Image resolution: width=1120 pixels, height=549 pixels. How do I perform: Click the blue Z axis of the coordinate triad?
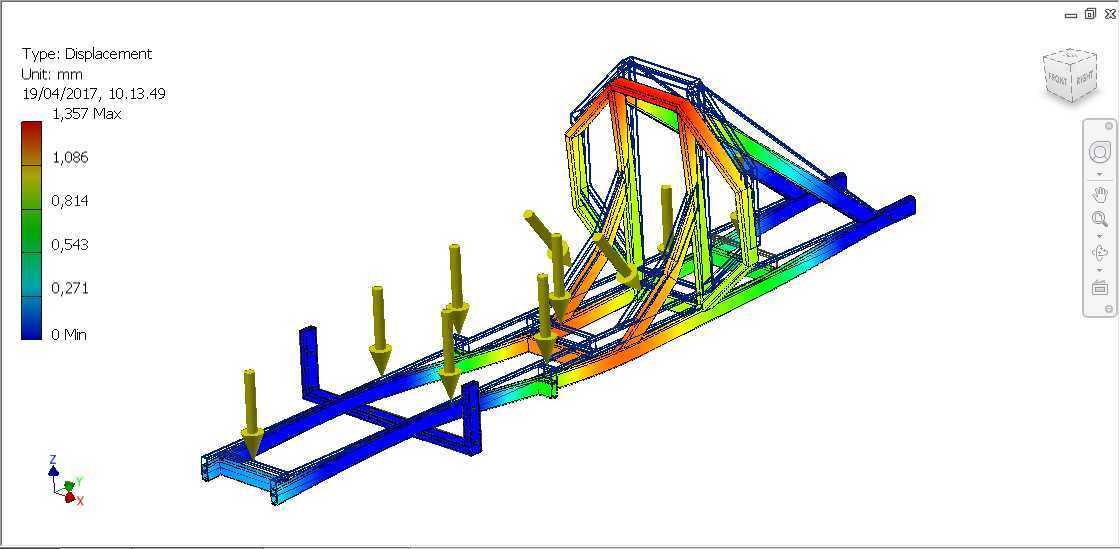point(53,470)
